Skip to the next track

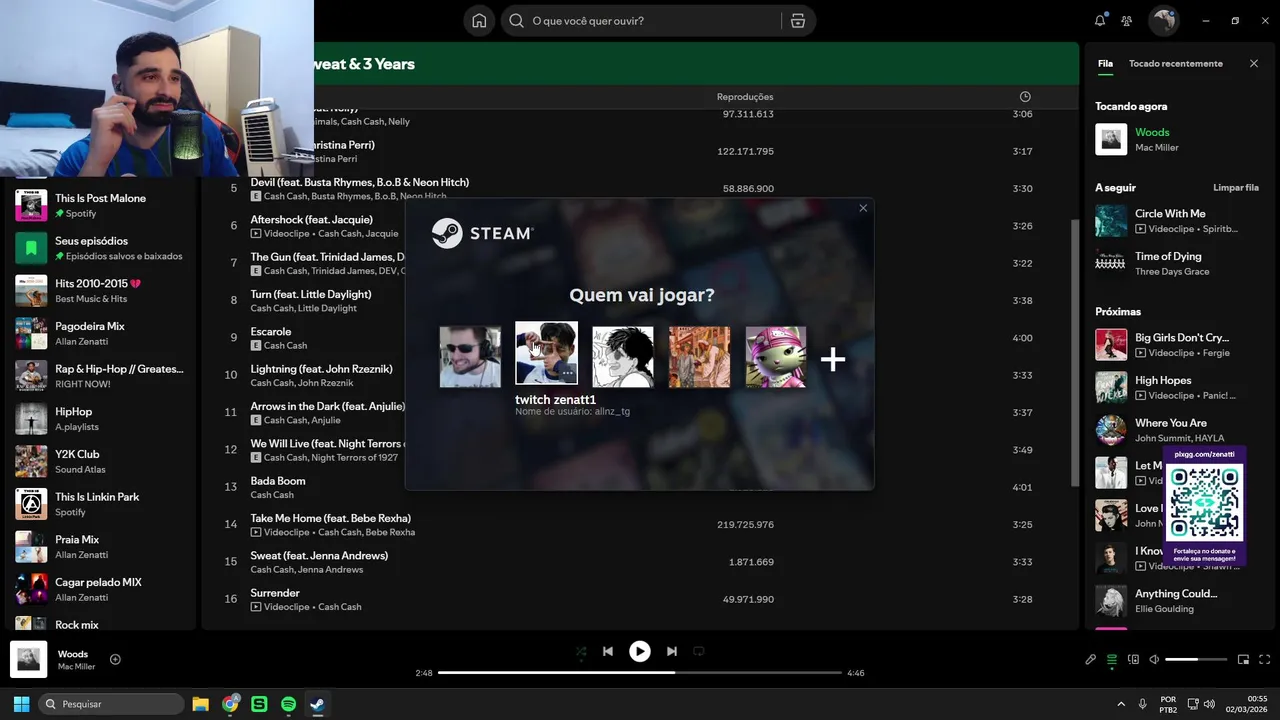point(672,651)
